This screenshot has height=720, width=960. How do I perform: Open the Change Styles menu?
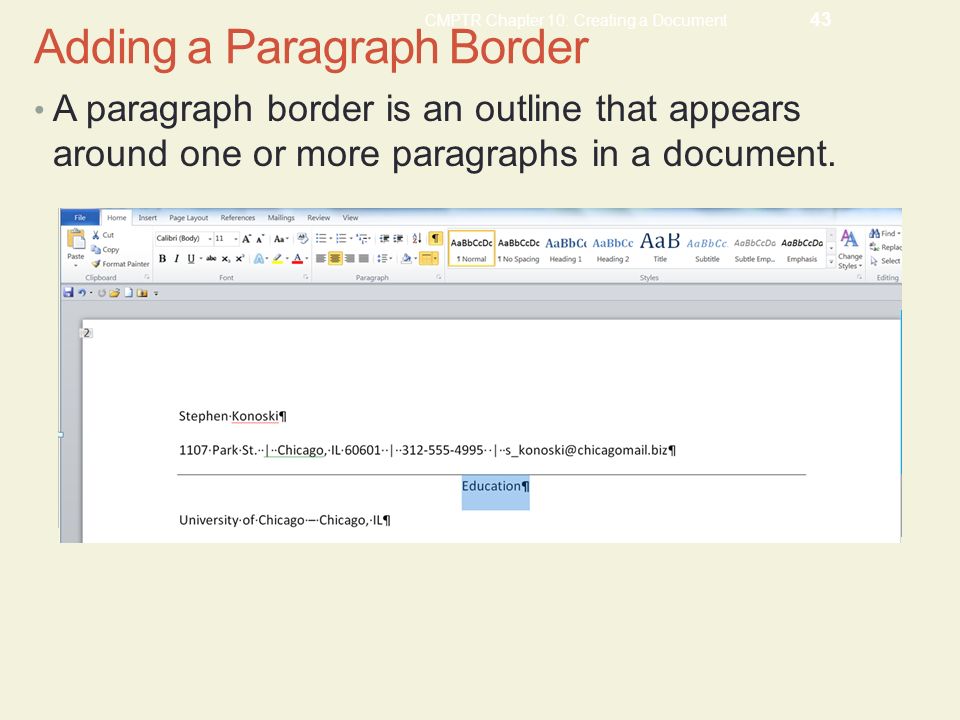tap(850, 249)
